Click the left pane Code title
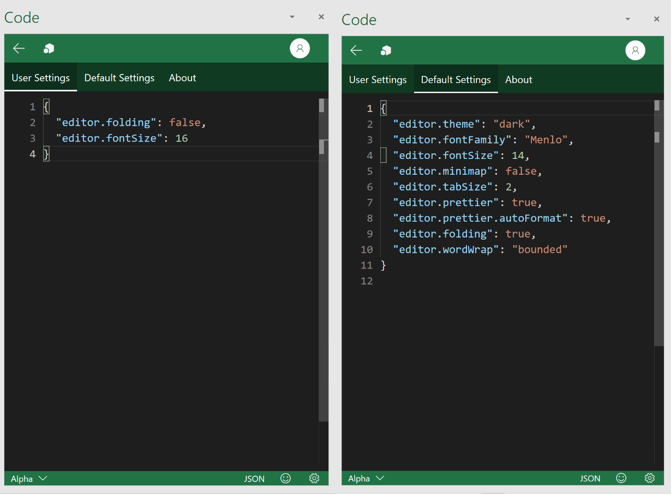 22,18
